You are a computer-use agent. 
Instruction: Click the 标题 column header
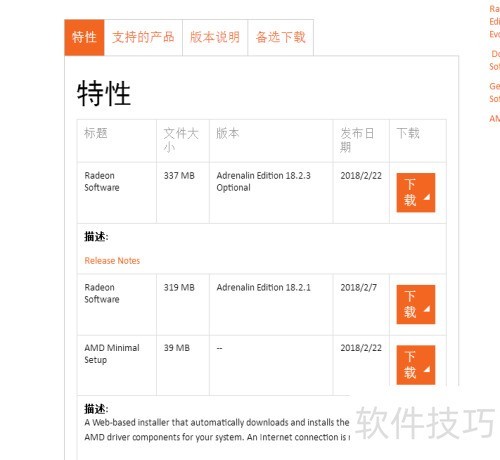tap(96, 133)
